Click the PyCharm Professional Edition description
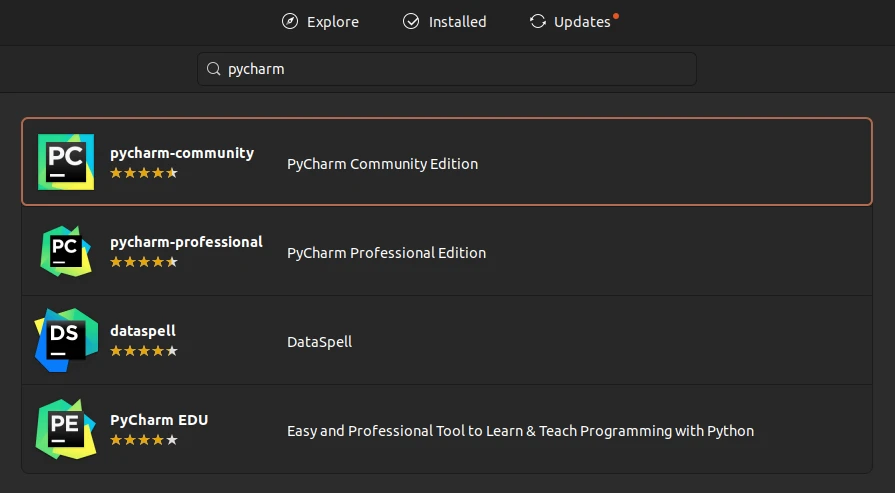895x493 pixels. [x=386, y=253]
